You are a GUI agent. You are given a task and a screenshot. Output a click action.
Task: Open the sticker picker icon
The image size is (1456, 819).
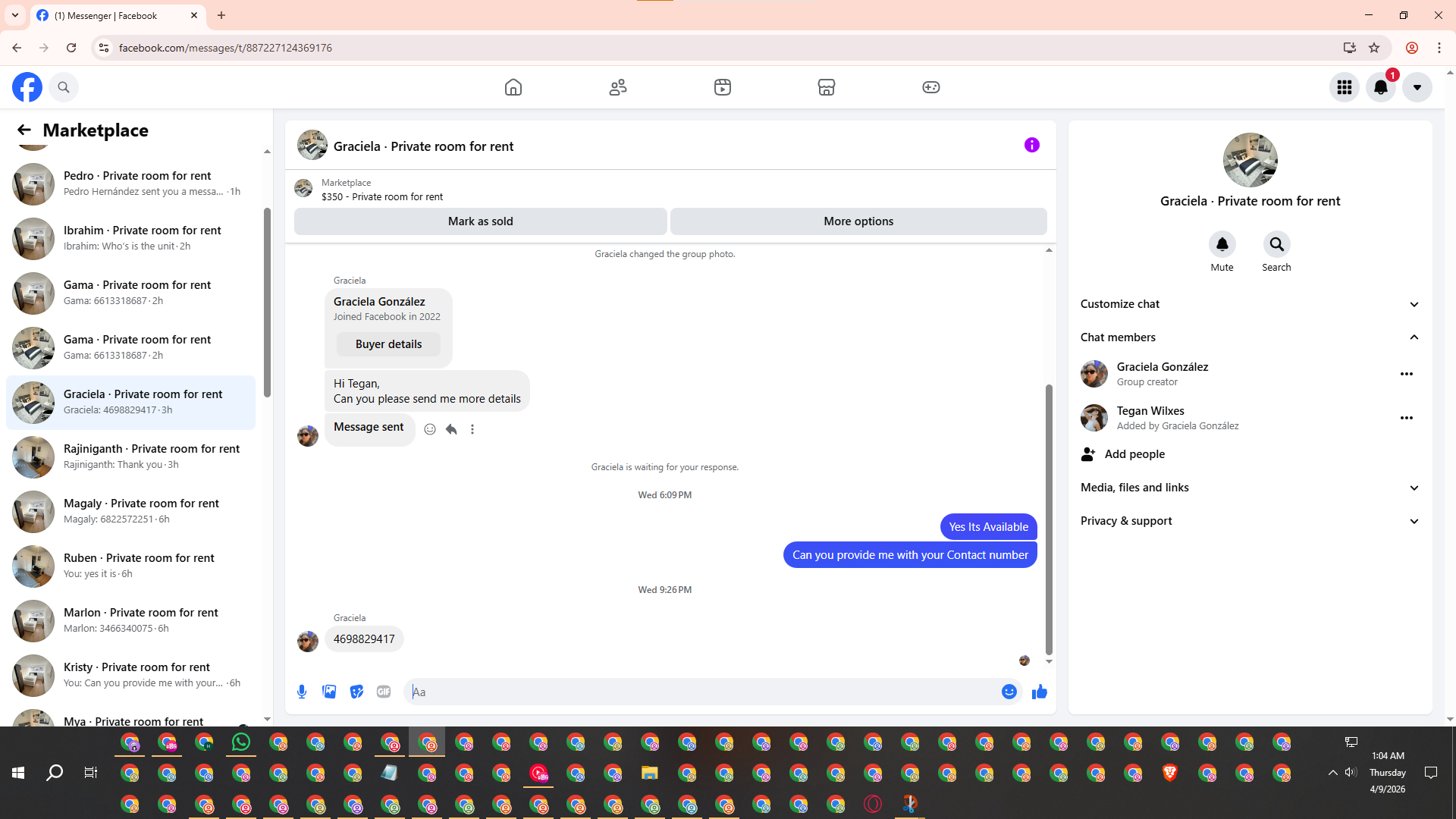356,692
